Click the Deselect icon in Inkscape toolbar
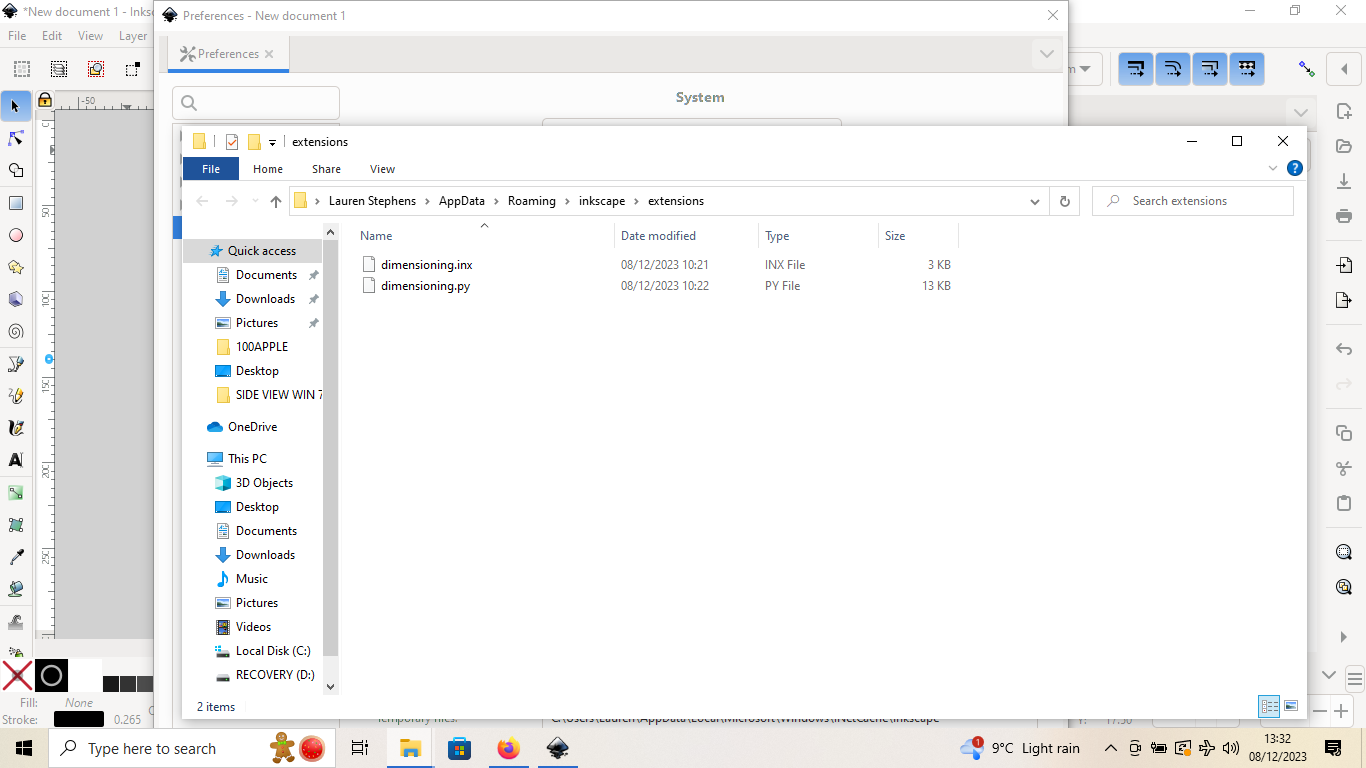The width and height of the screenshot is (1366, 768). point(96,69)
